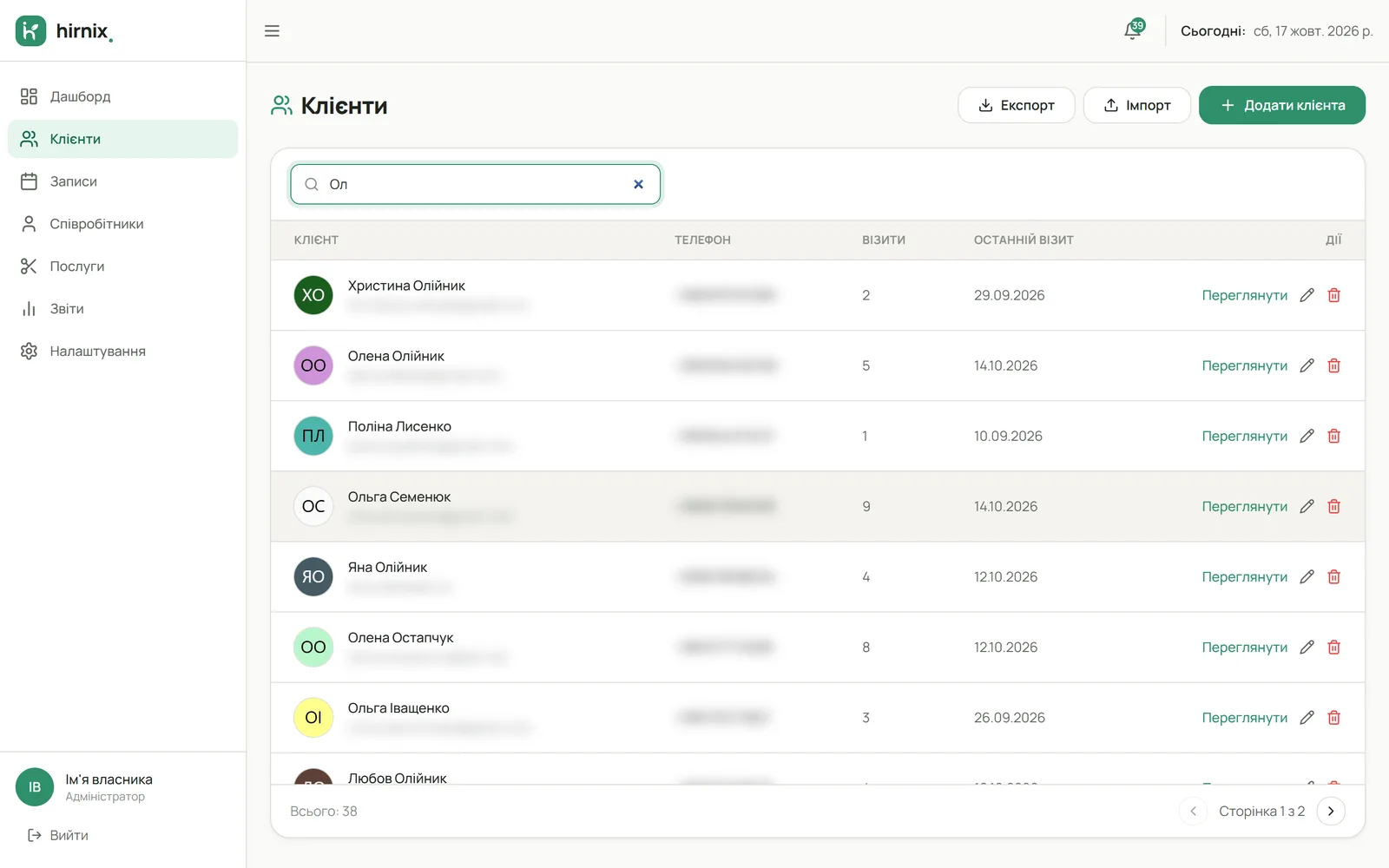The image size is (1389, 868).
Task: Focus the client search field
Action: (476, 184)
